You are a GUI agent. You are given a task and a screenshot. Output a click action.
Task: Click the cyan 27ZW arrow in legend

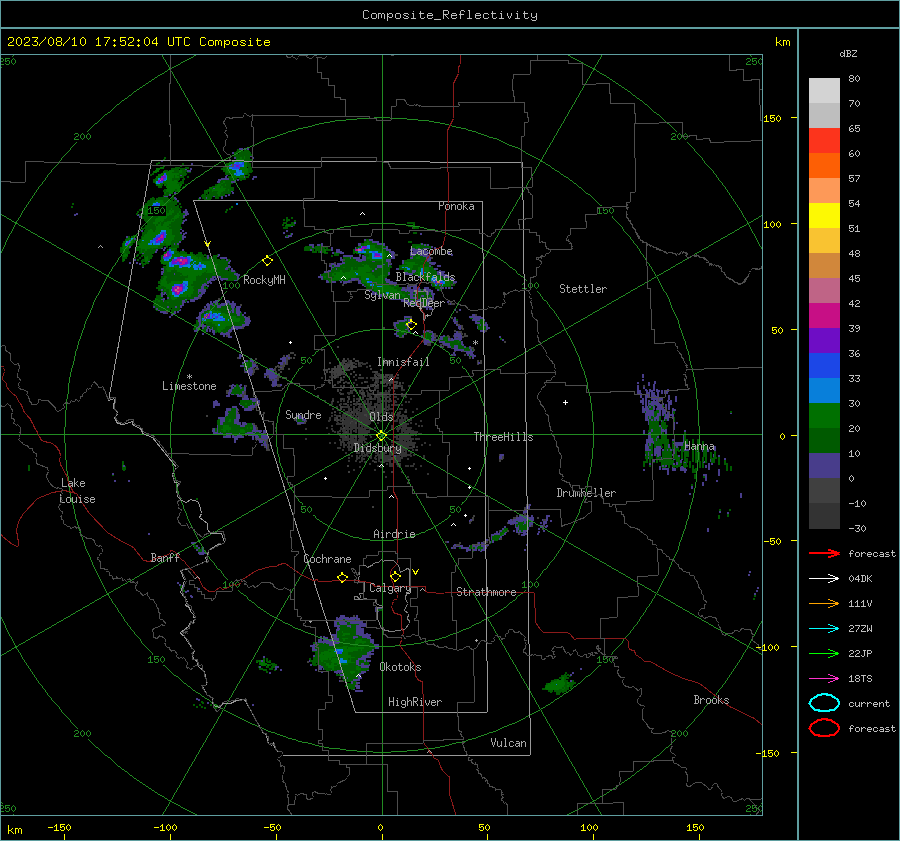click(x=824, y=628)
